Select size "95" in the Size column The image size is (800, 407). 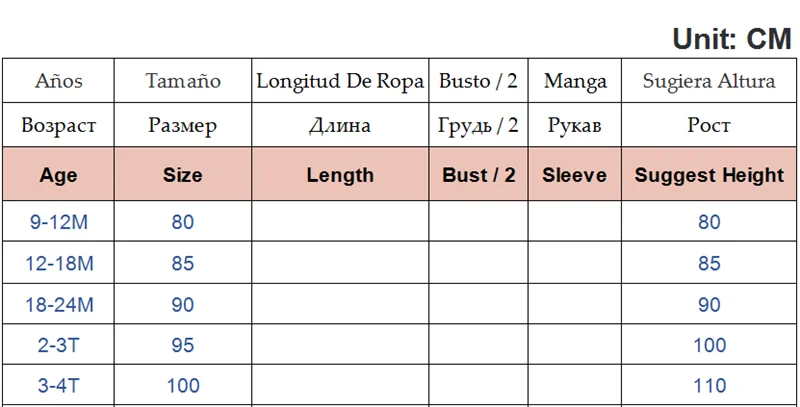pos(183,345)
